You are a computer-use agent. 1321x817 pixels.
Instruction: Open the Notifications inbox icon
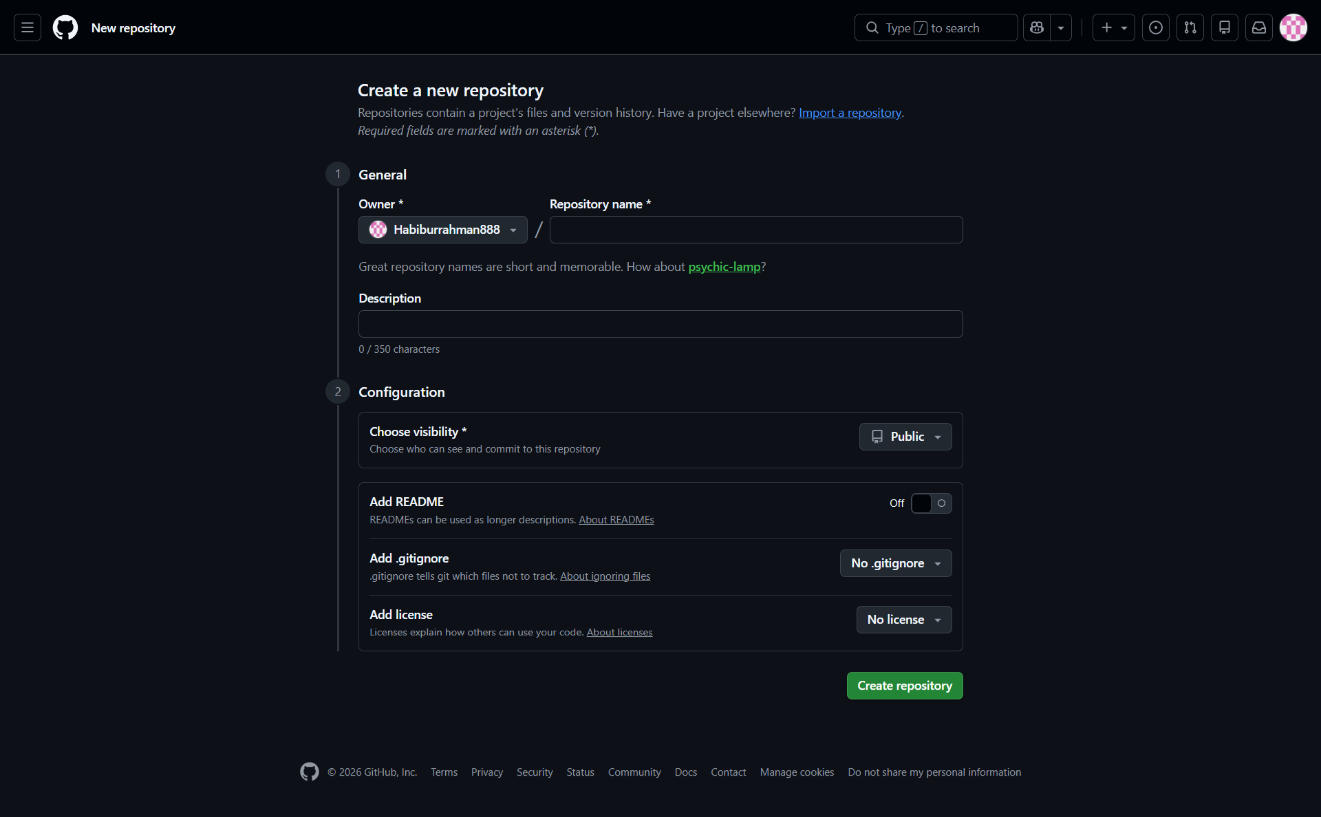pyautogui.click(x=1259, y=28)
